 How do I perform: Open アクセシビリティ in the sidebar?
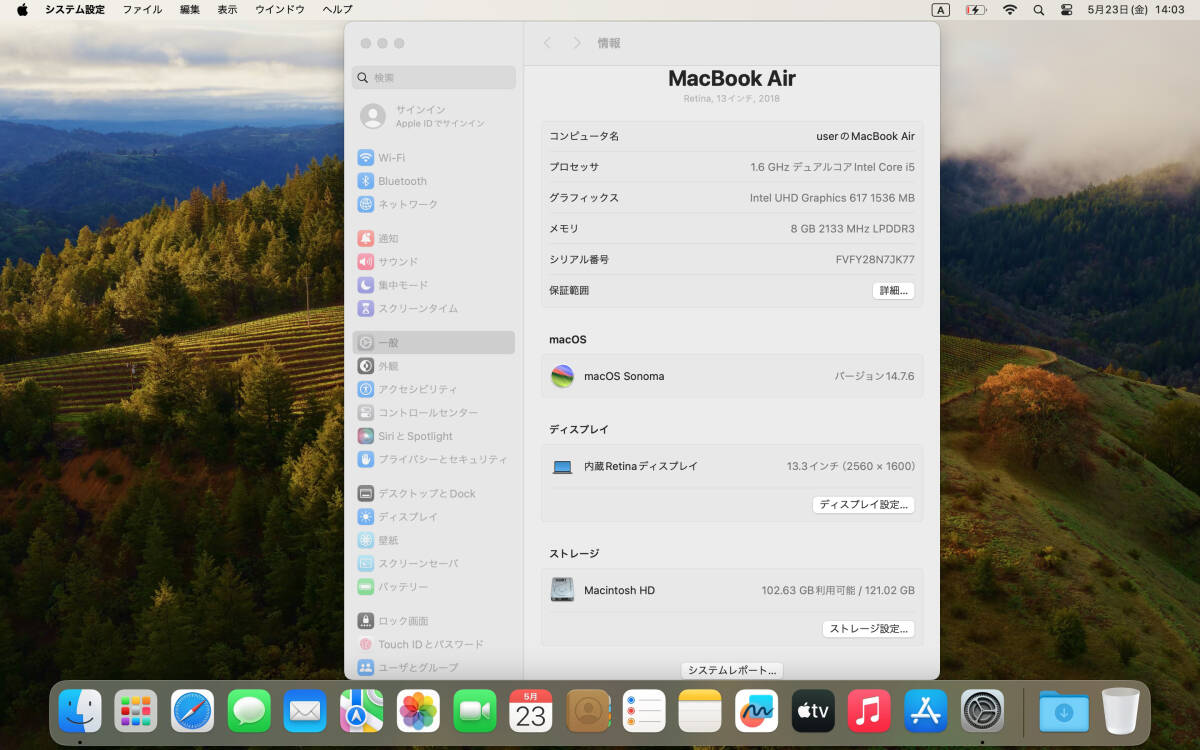433,389
